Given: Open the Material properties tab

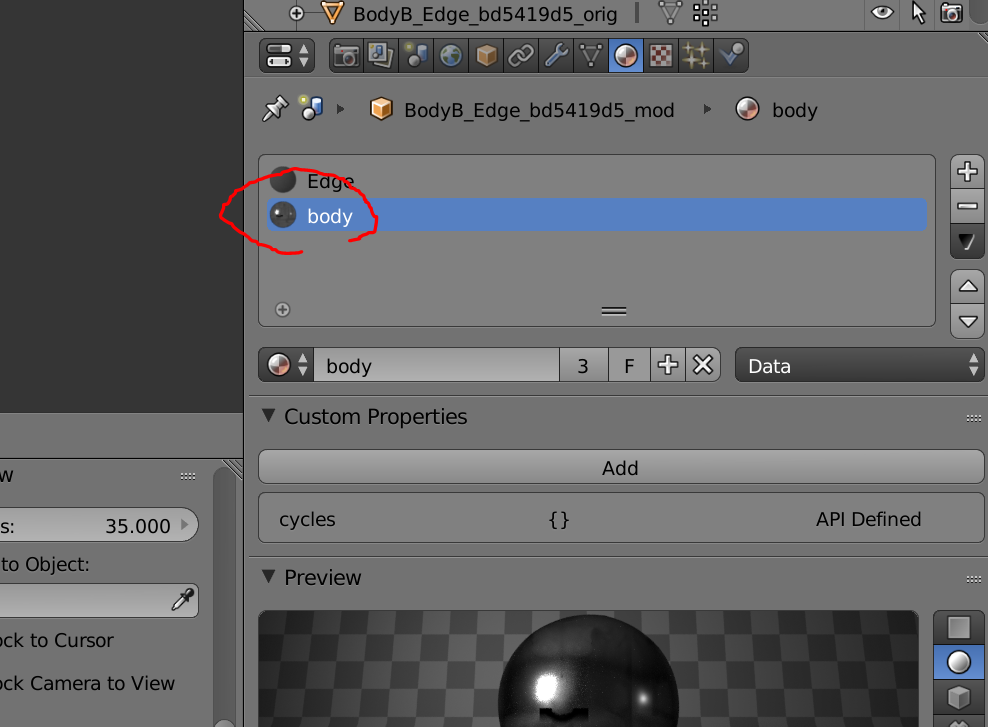Looking at the screenshot, I should tap(626, 55).
